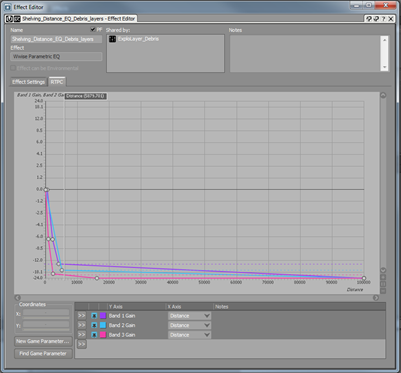Click the Notes text field
Viewport: 401px width, 373px height.
[x=305, y=53]
